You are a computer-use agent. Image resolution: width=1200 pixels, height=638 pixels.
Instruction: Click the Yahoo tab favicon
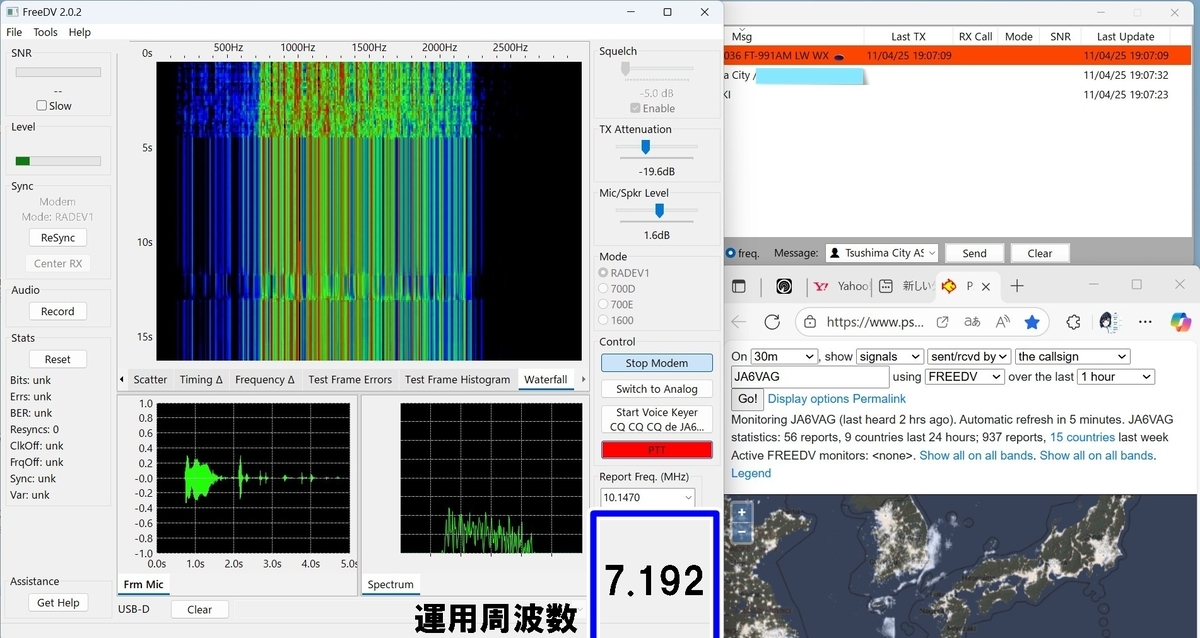point(823,286)
